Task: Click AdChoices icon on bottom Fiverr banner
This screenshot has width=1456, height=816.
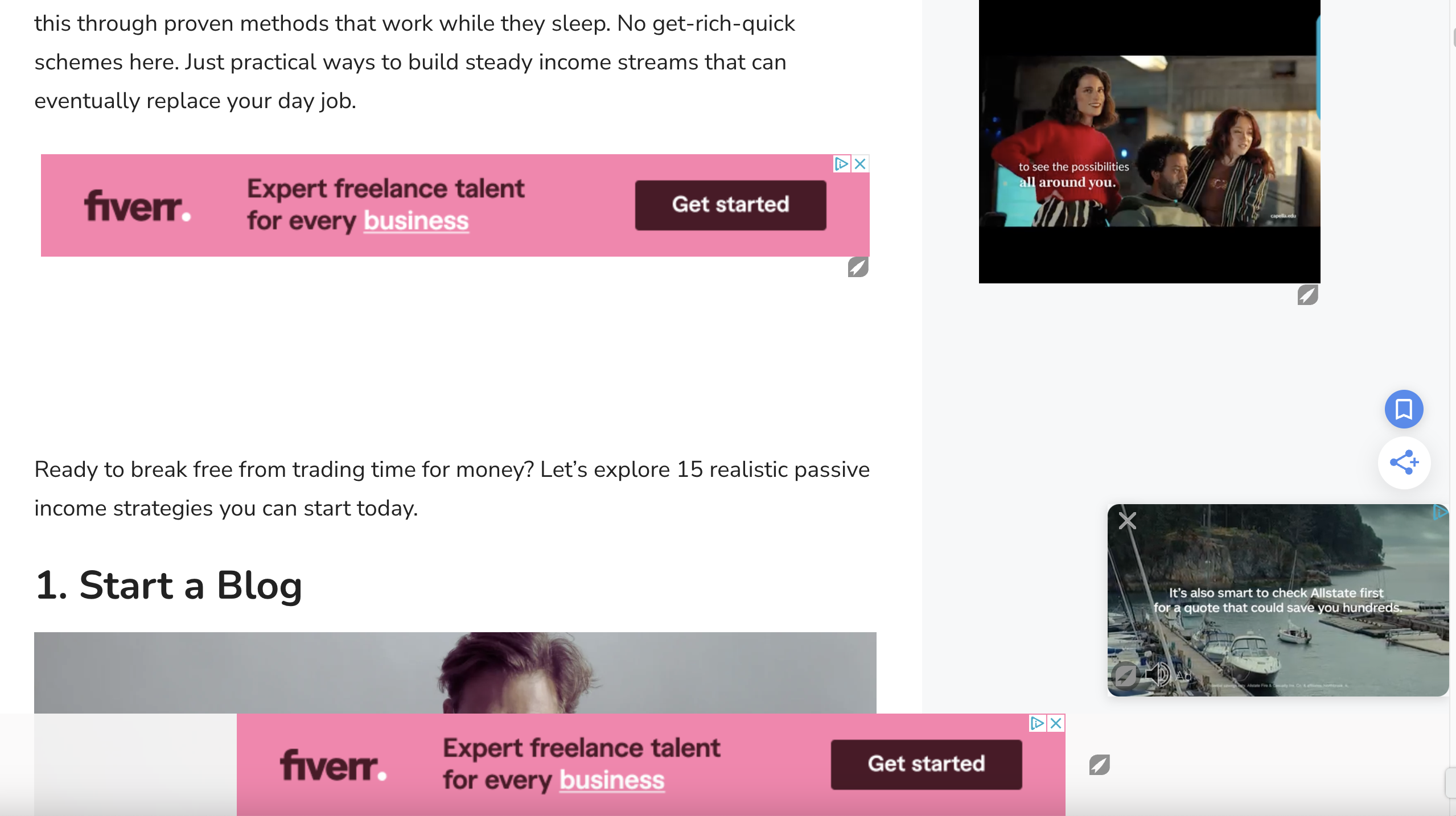Action: click(1037, 723)
